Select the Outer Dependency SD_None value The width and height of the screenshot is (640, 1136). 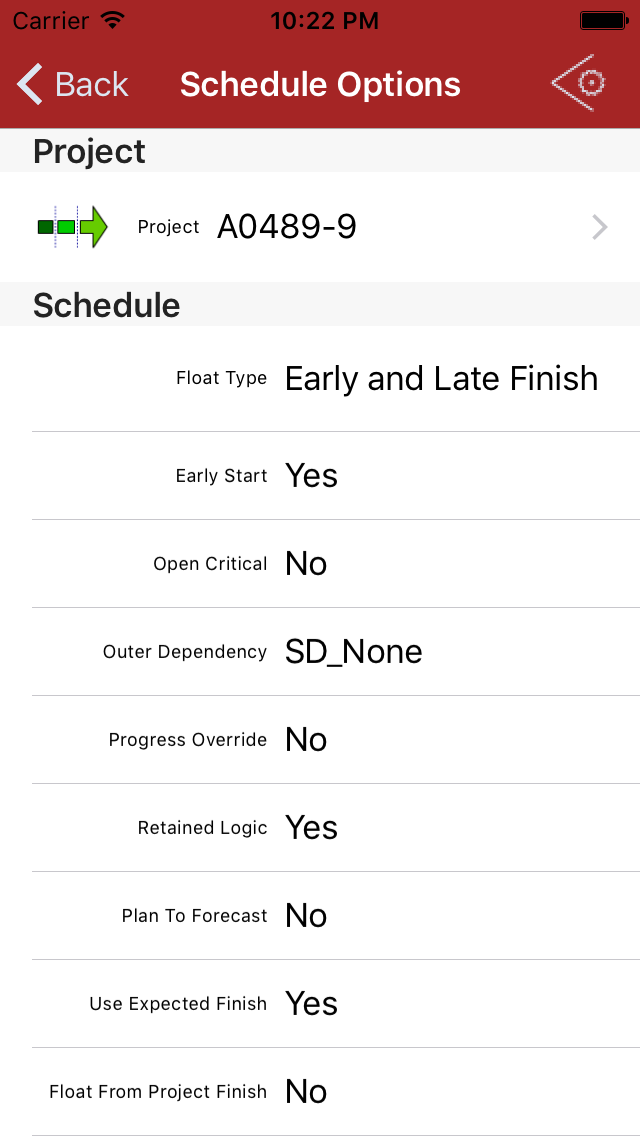pos(353,652)
